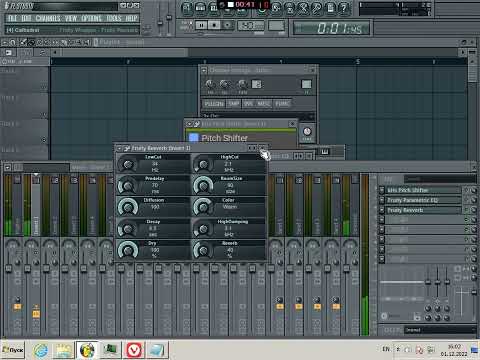The image size is (480, 360).
Task: Click the Fruity Reeverb slot mix level knob
Action: [x=473, y=210]
